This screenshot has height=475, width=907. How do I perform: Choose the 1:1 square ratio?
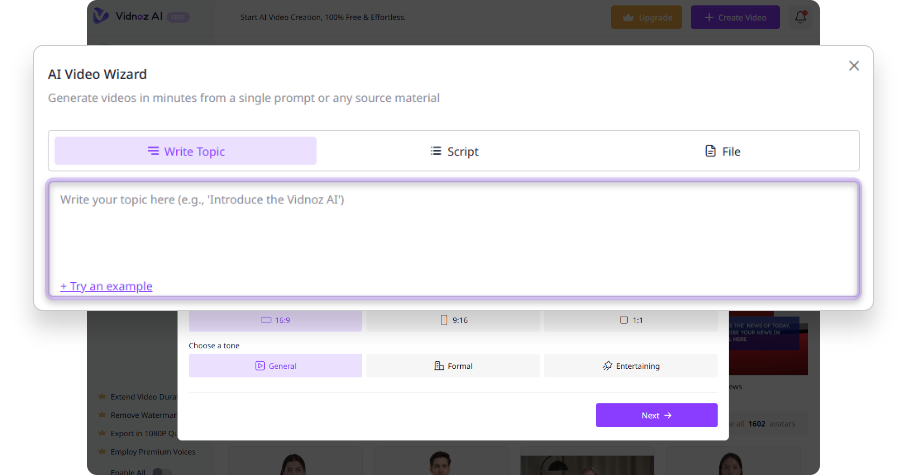pyautogui.click(x=630, y=321)
